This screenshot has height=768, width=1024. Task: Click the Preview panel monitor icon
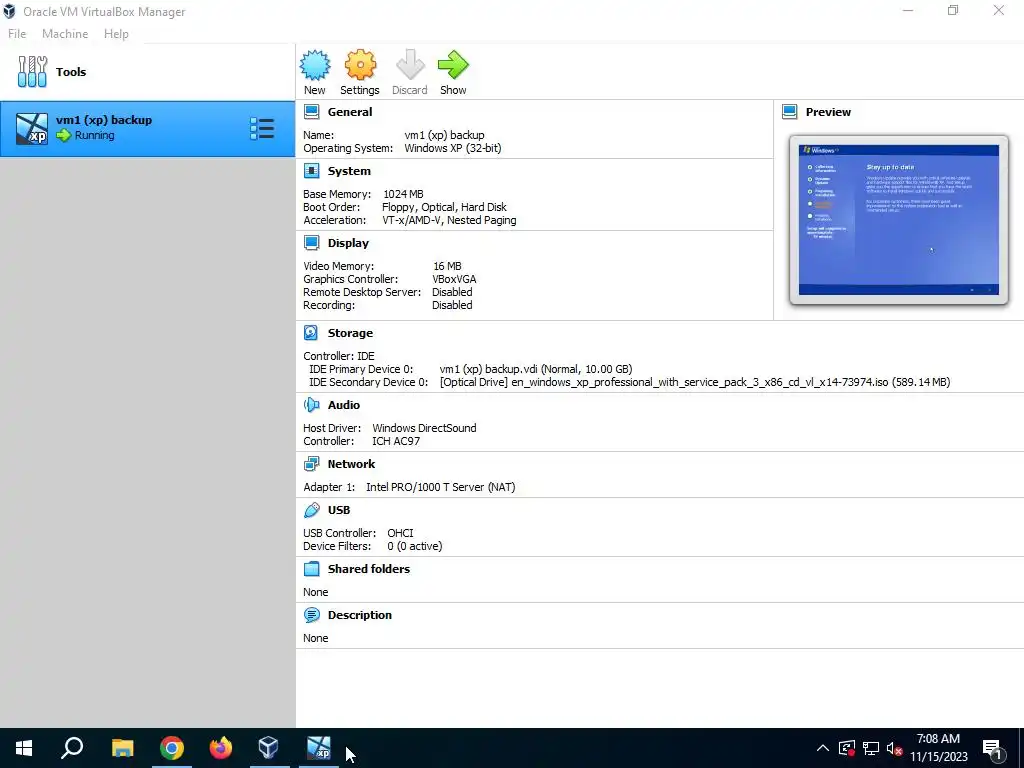(x=790, y=112)
